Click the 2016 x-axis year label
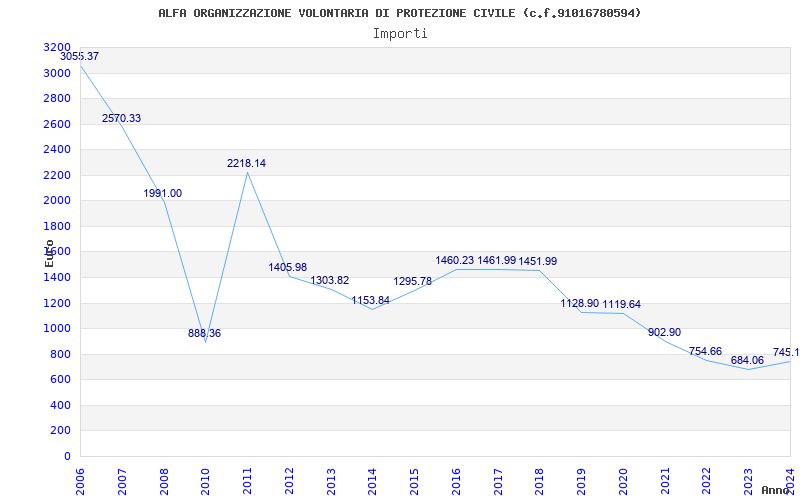 [457, 480]
